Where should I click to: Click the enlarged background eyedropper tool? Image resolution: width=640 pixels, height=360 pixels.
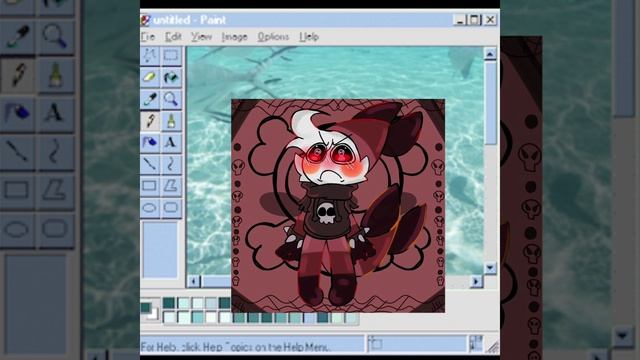[x=17, y=37]
